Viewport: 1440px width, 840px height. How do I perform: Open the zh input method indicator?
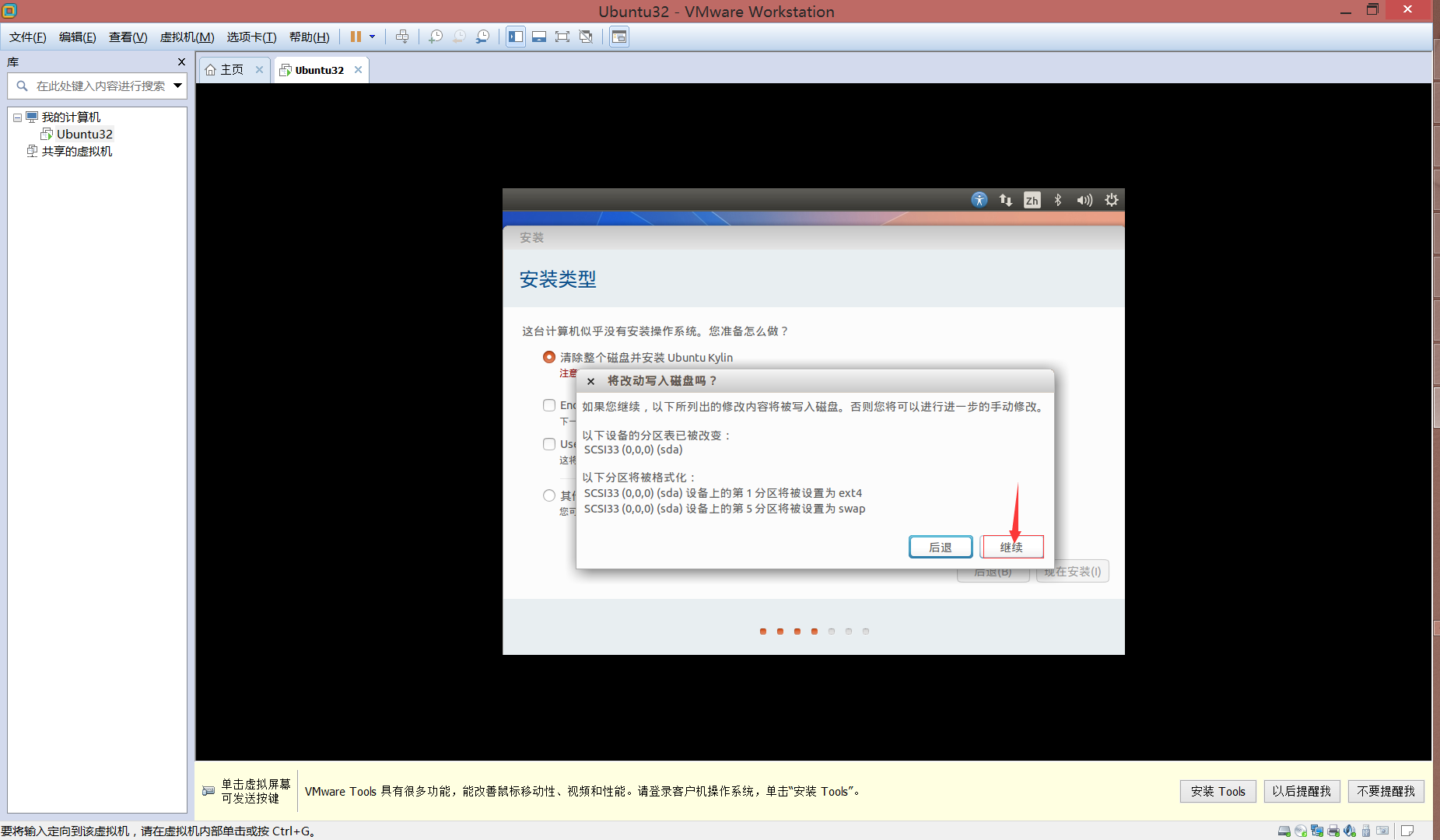tap(1032, 200)
